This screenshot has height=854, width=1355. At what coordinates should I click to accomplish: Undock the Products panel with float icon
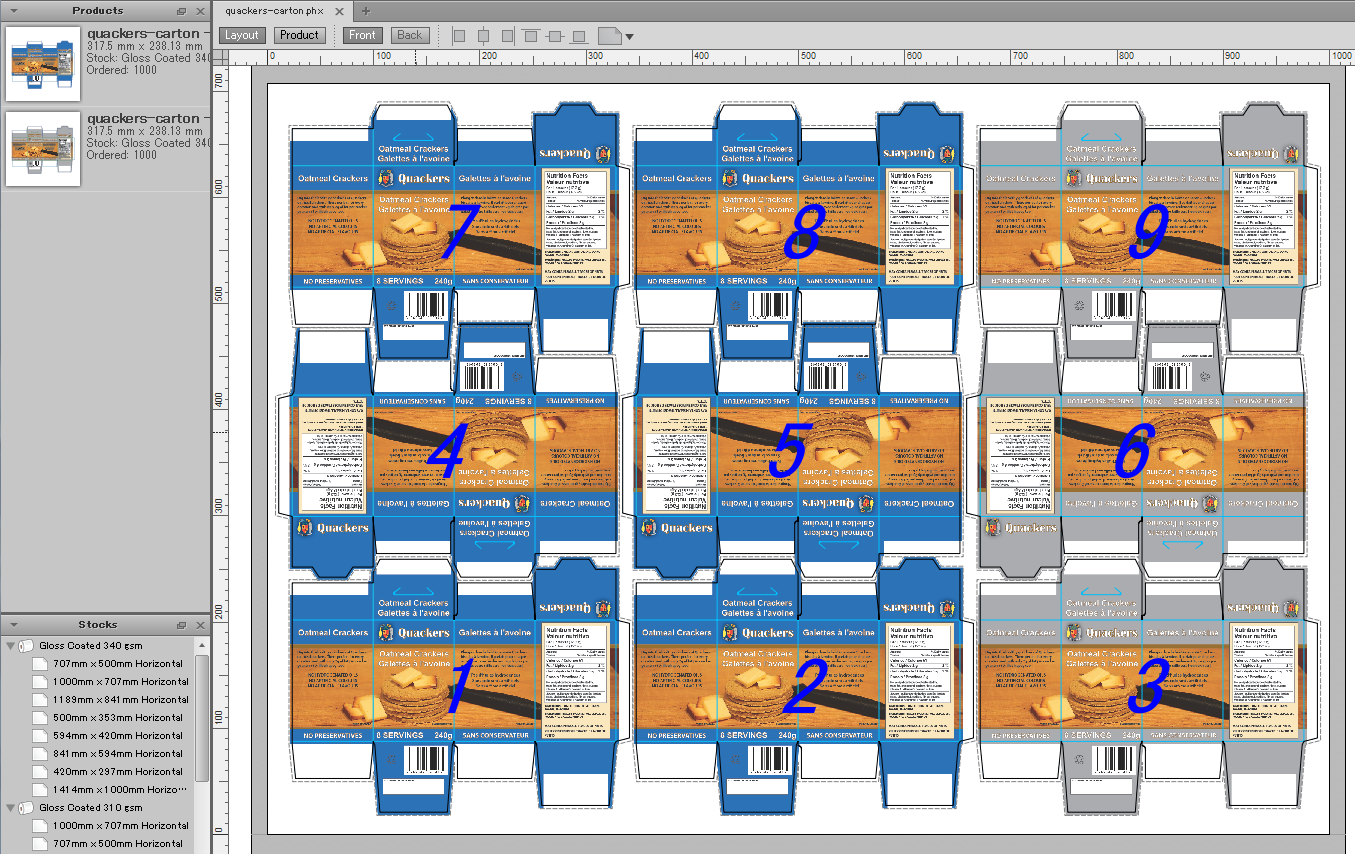point(182,11)
